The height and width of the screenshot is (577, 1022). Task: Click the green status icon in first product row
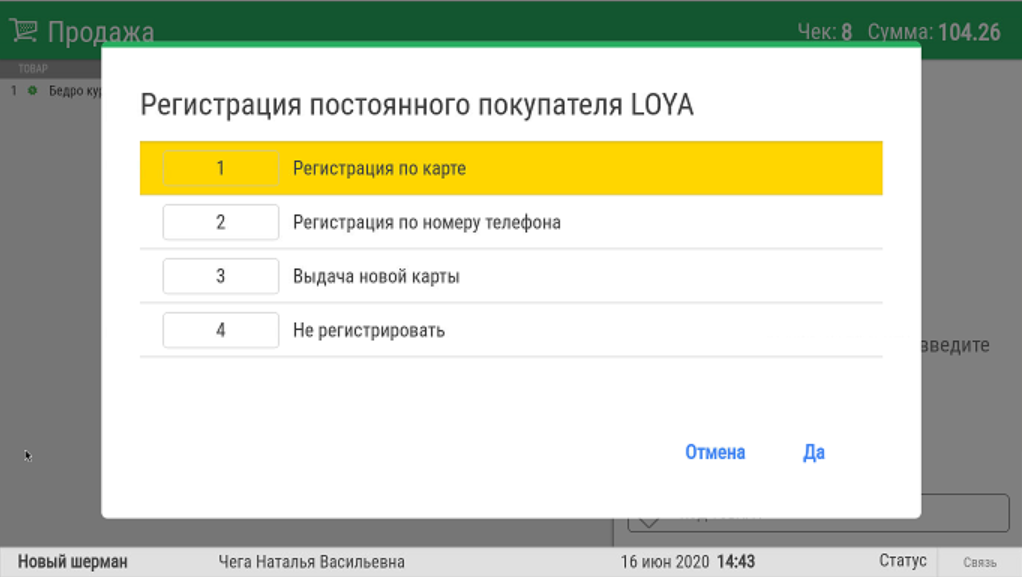click(32, 91)
